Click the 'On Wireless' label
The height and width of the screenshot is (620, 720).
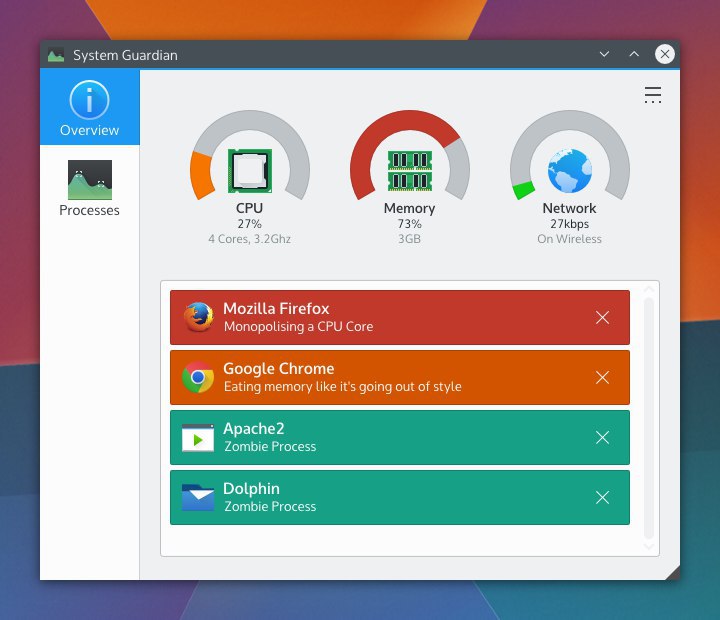click(569, 239)
